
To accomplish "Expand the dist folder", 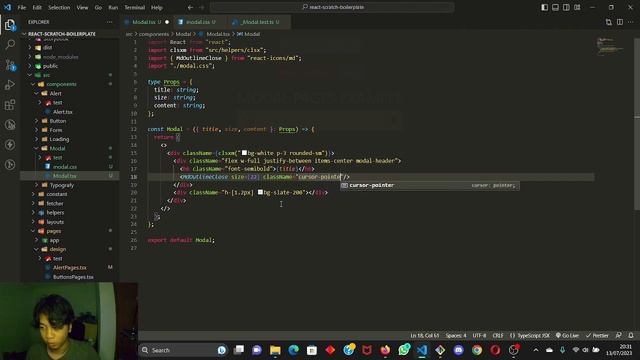I will coord(47,48).
